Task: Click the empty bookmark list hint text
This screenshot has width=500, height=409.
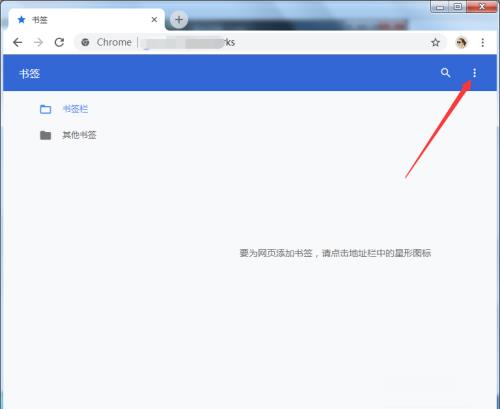Action: pyautogui.click(x=335, y=253)
